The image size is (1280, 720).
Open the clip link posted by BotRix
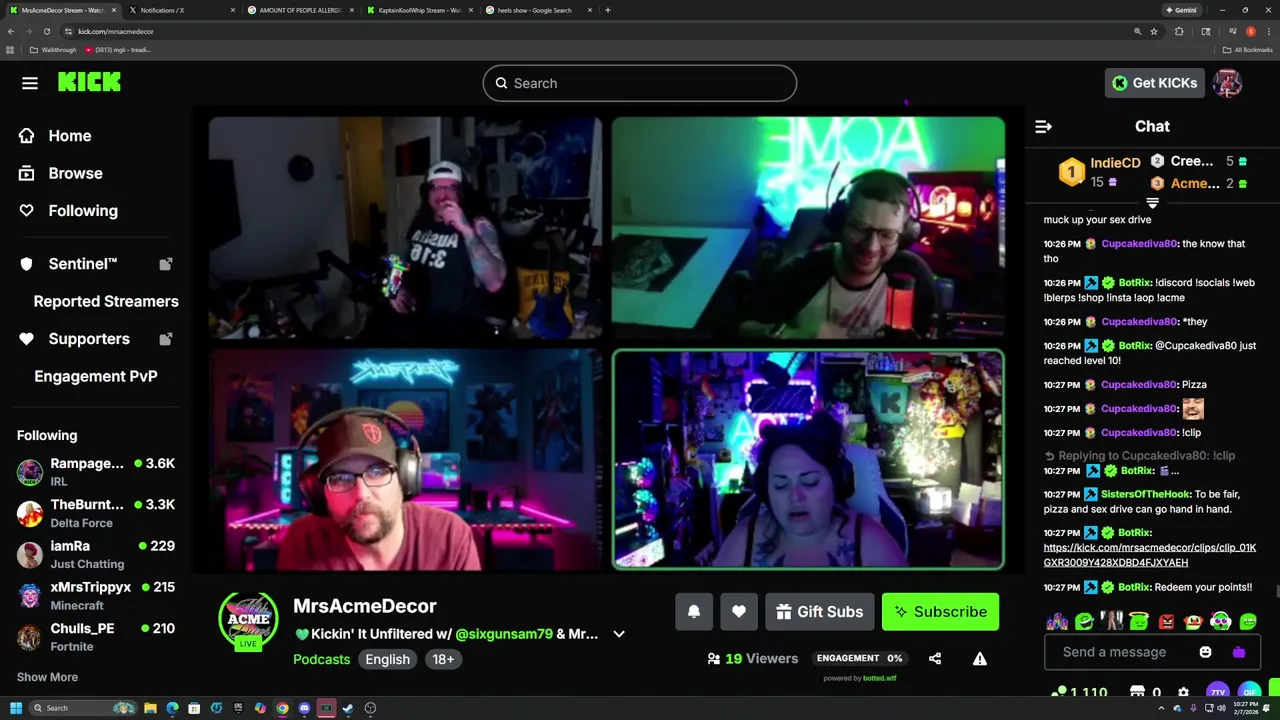click(1150, 555)
